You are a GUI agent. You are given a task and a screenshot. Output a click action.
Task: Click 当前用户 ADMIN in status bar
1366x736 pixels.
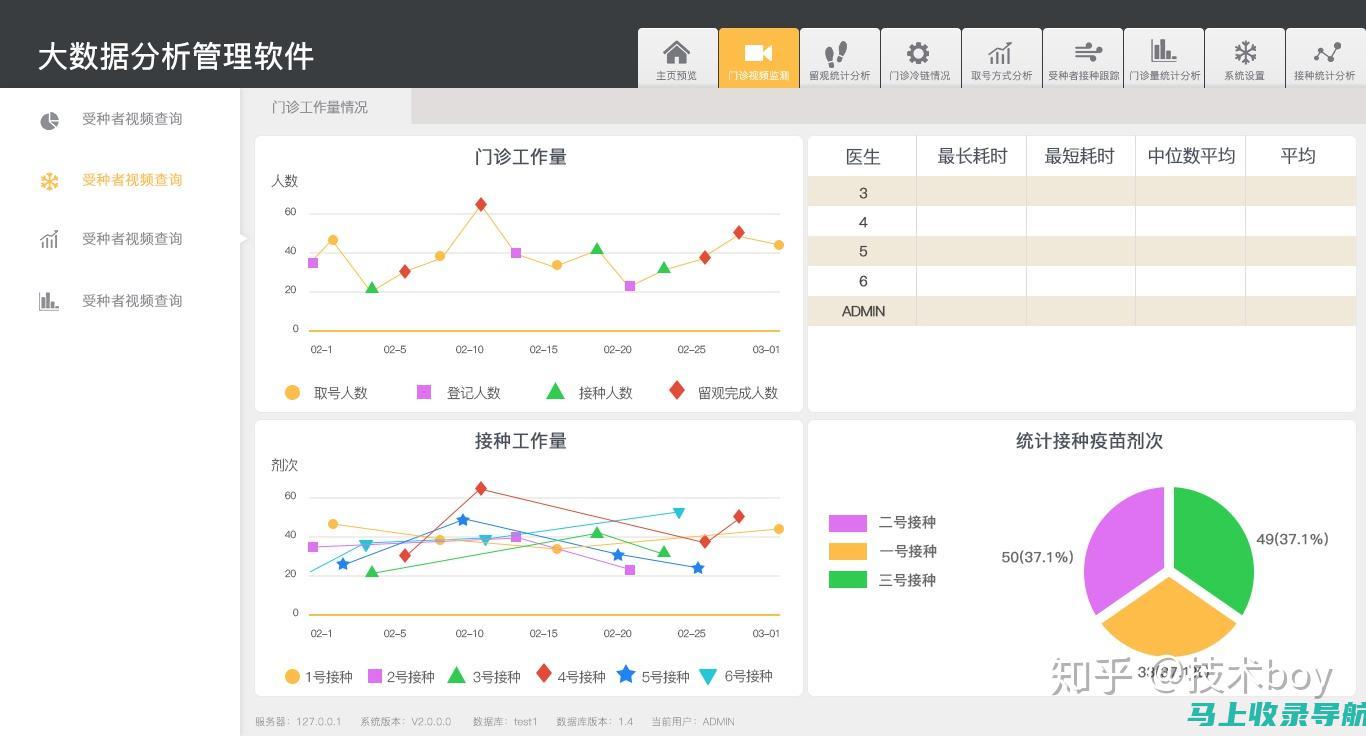click(693, 721)
